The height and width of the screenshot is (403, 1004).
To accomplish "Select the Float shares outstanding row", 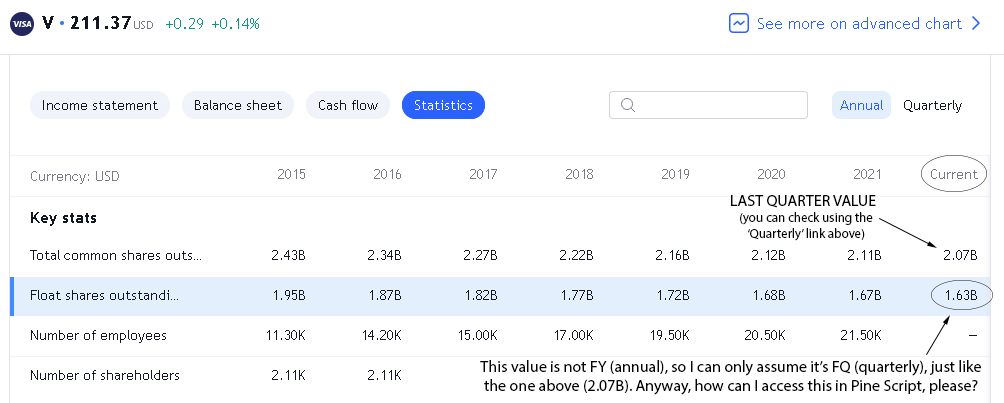I will point(501,296).
